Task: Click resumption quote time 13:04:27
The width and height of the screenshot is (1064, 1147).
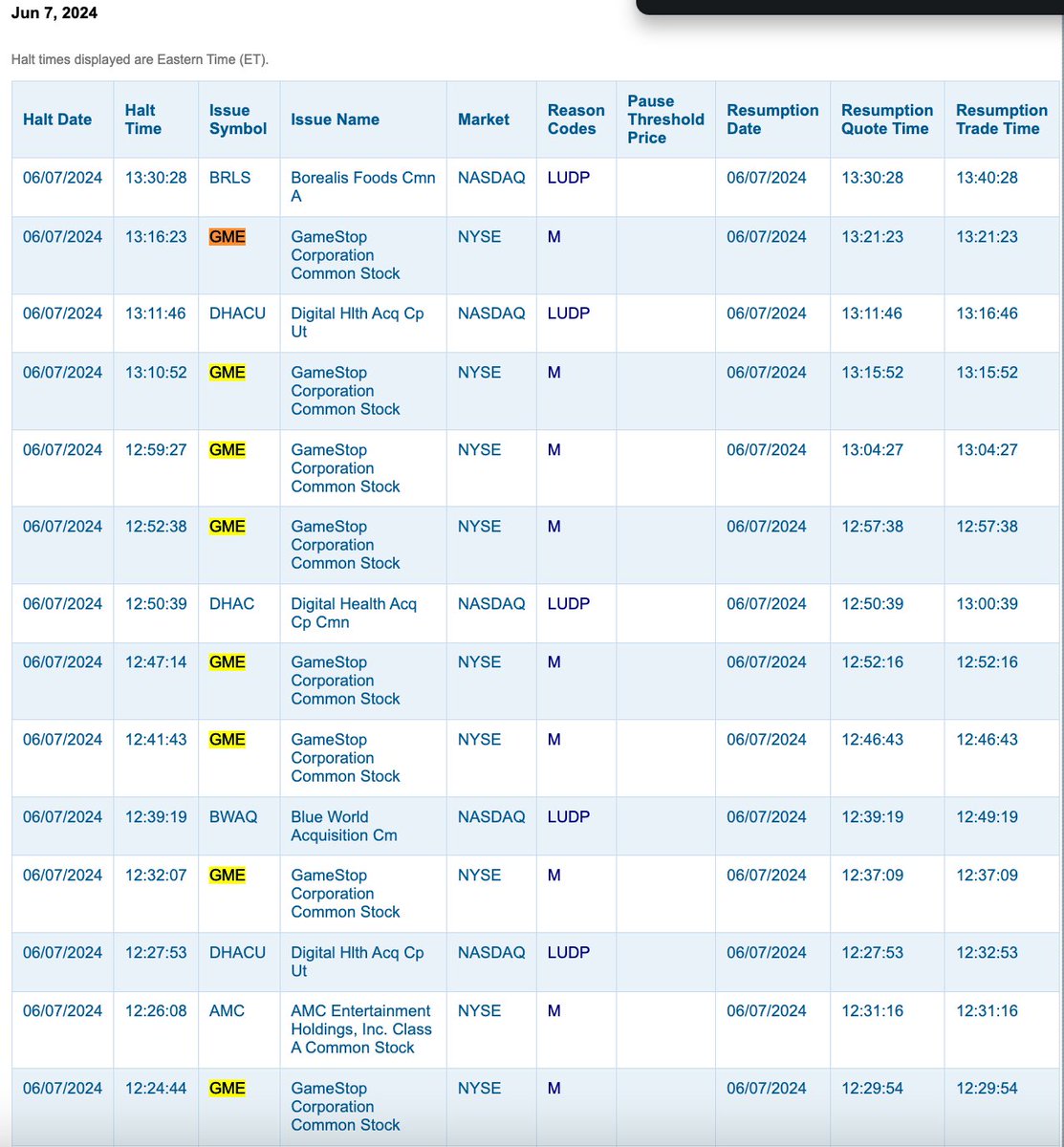Action: coord(873,450)
